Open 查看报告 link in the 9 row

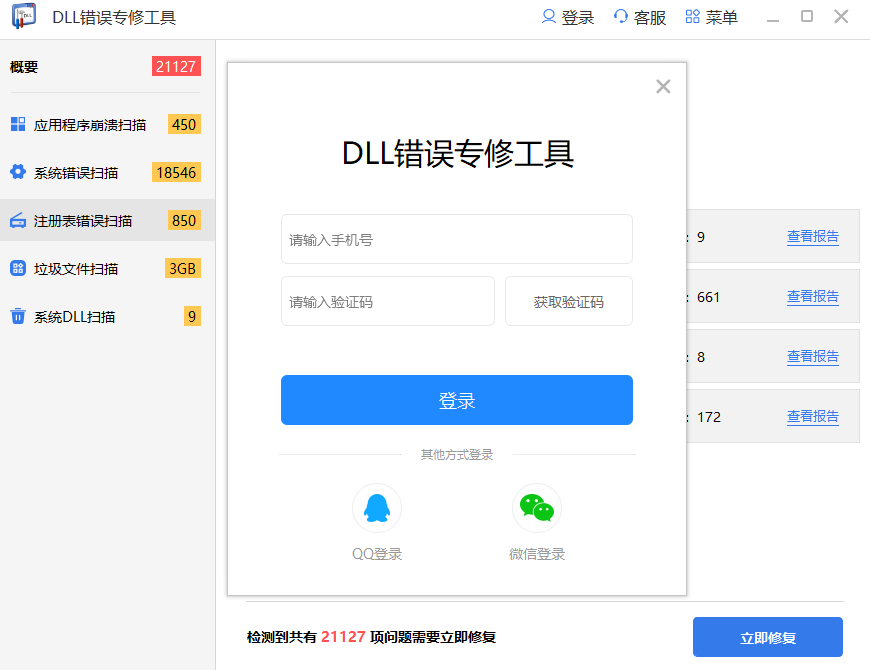point(813,237)
